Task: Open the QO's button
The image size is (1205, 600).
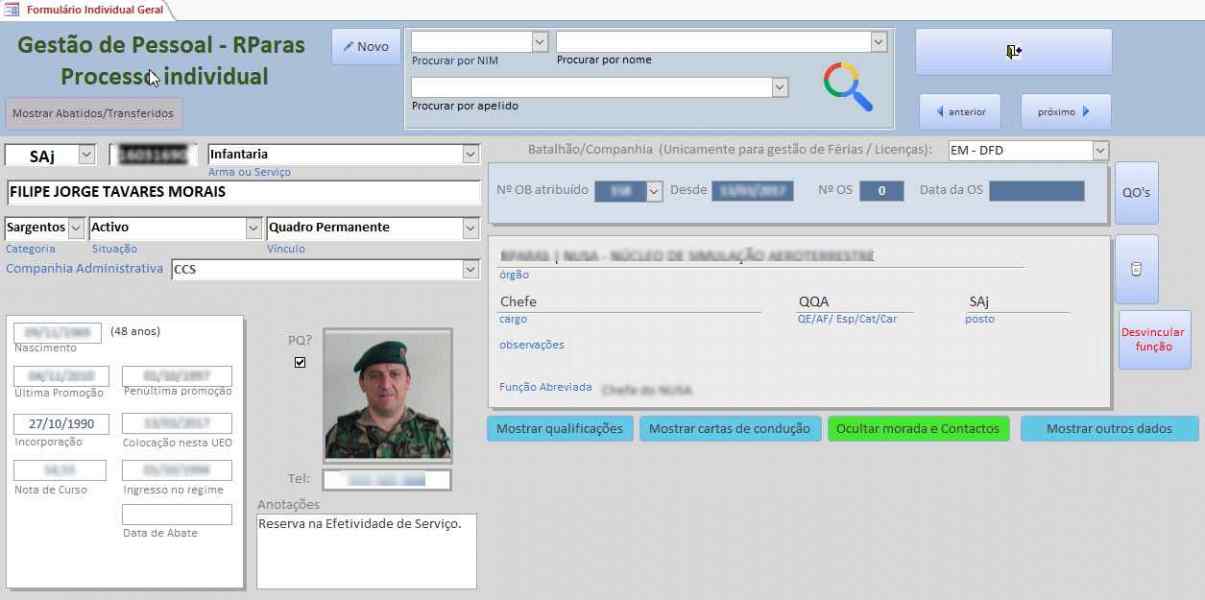Action: pyautogui.click(x=1136, y=192)
